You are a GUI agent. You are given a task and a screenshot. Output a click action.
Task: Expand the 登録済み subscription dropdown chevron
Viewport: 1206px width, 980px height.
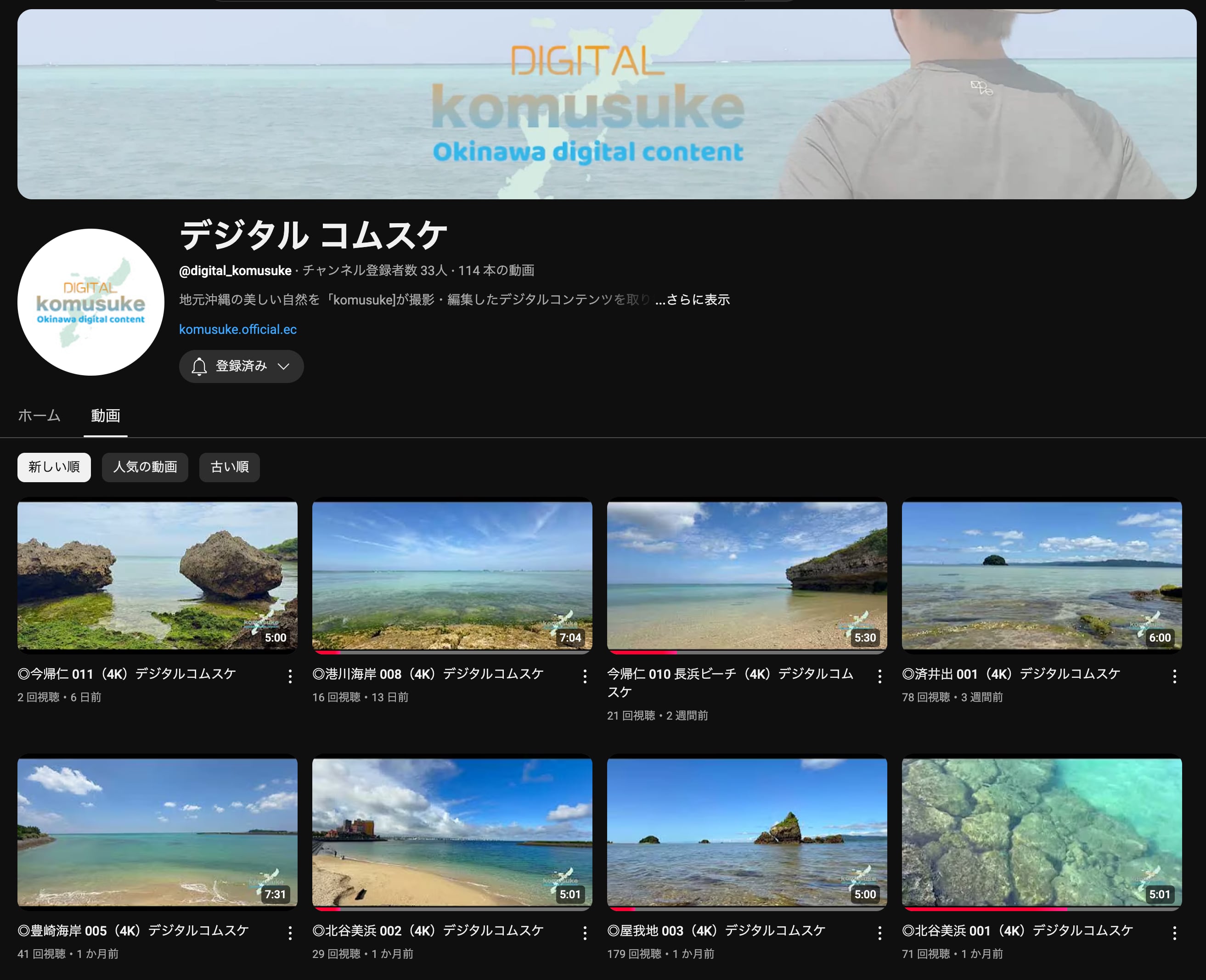(x=283, y=366)
